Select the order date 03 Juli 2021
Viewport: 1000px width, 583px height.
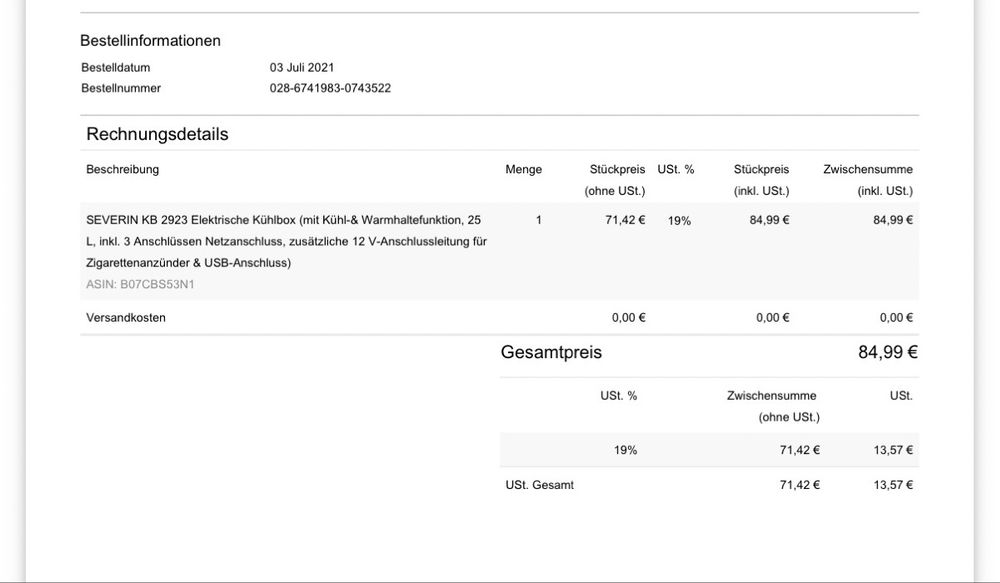(302, 68)
